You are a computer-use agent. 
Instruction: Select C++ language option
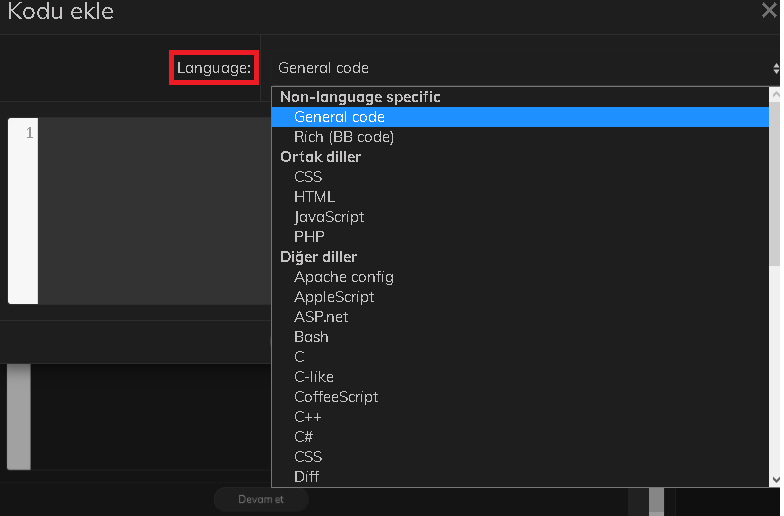(307, 417)
